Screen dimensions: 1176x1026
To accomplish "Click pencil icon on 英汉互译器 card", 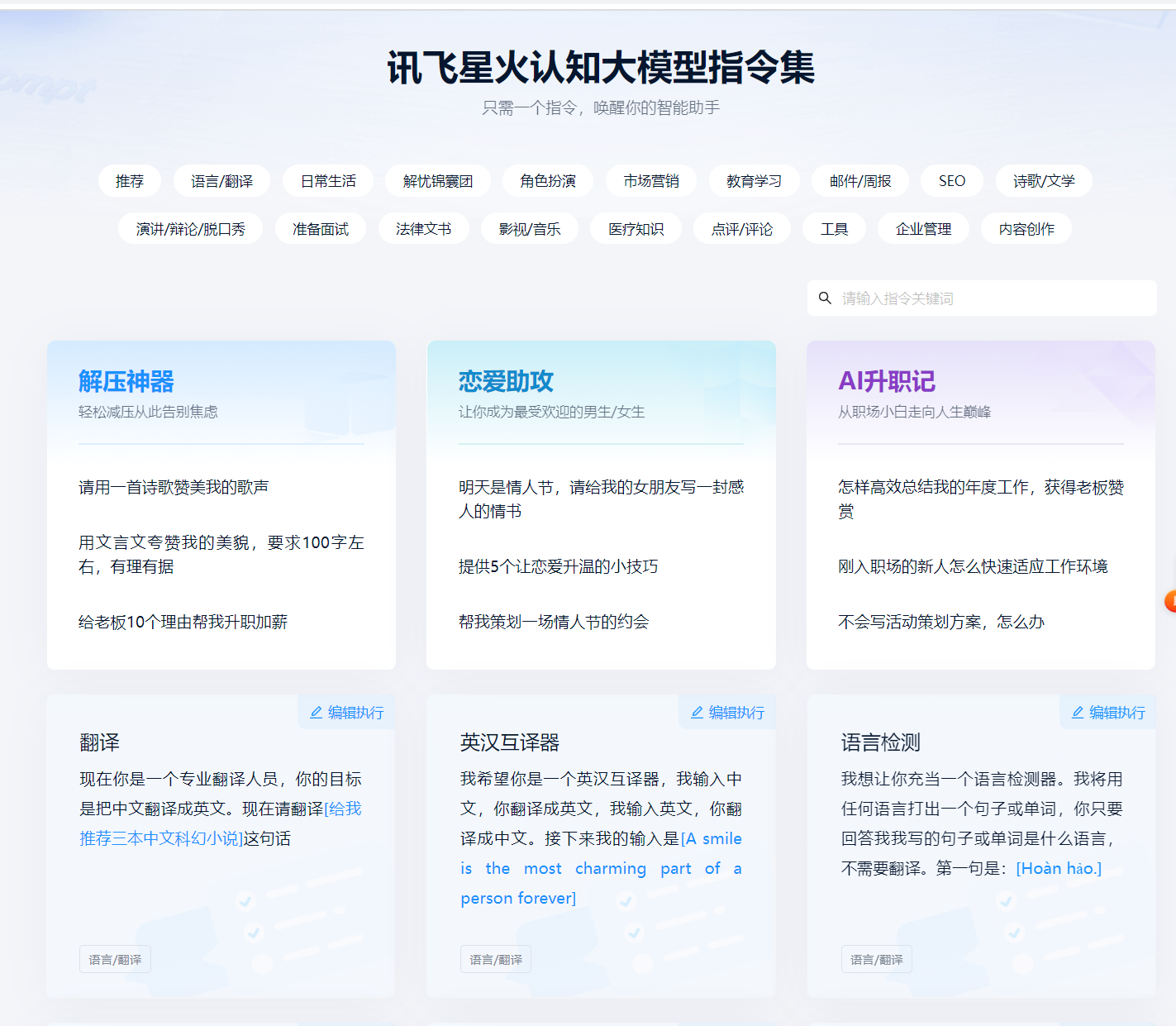I will pyautogui.click(x=697, y=713).
